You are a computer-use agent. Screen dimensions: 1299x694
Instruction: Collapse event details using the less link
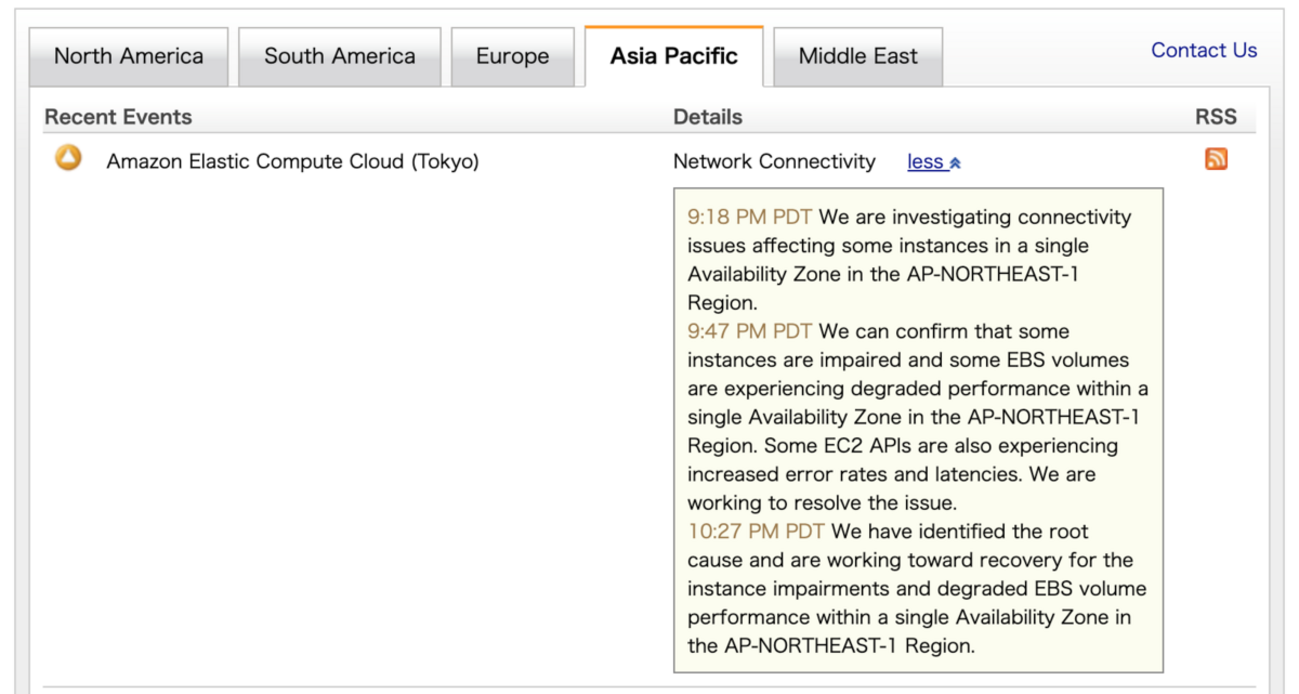point(926,162)
